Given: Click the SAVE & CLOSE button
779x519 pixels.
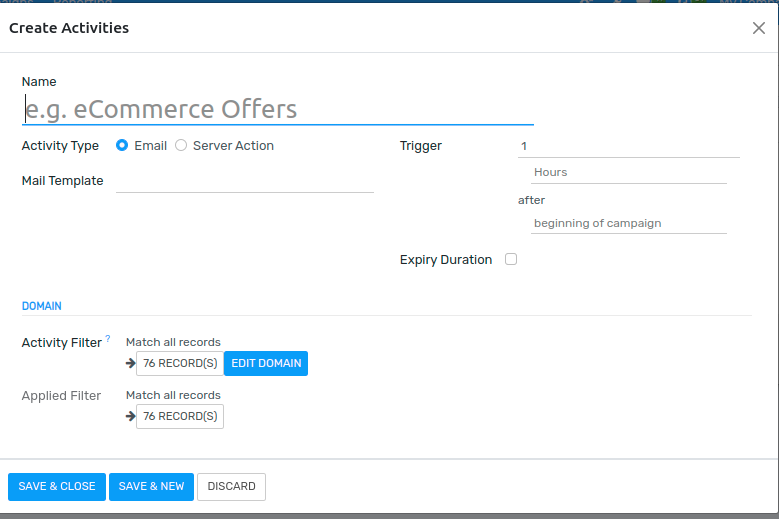Looking at the screenshot, I should click(57, 487).
